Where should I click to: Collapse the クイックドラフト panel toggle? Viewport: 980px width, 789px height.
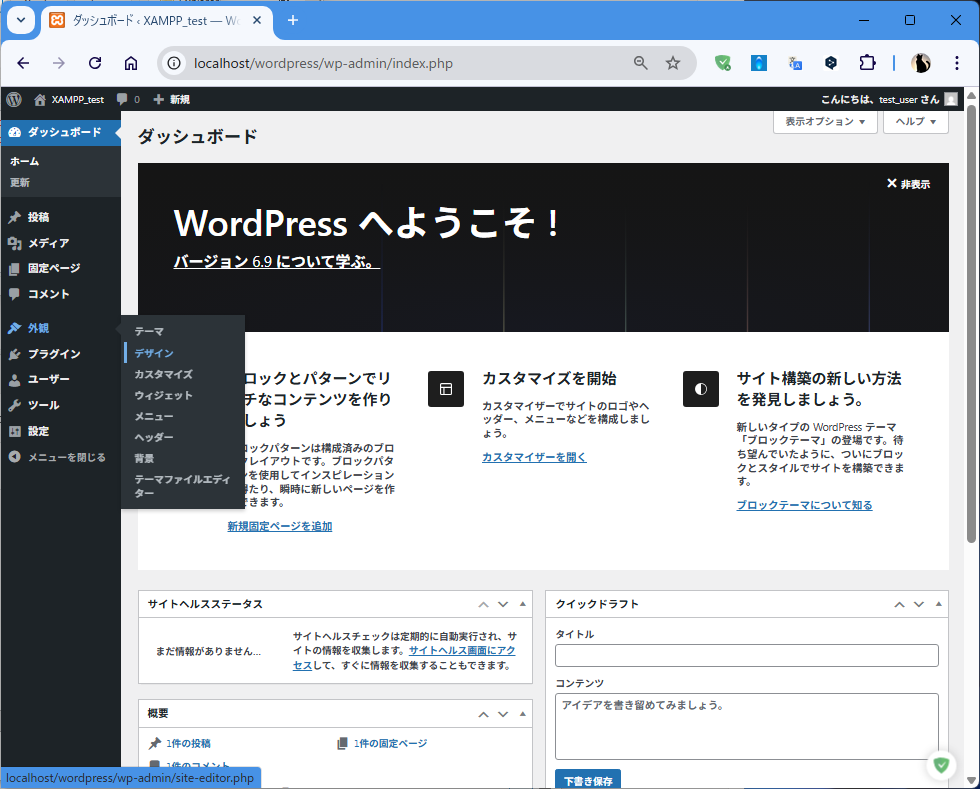click(938, 604)
